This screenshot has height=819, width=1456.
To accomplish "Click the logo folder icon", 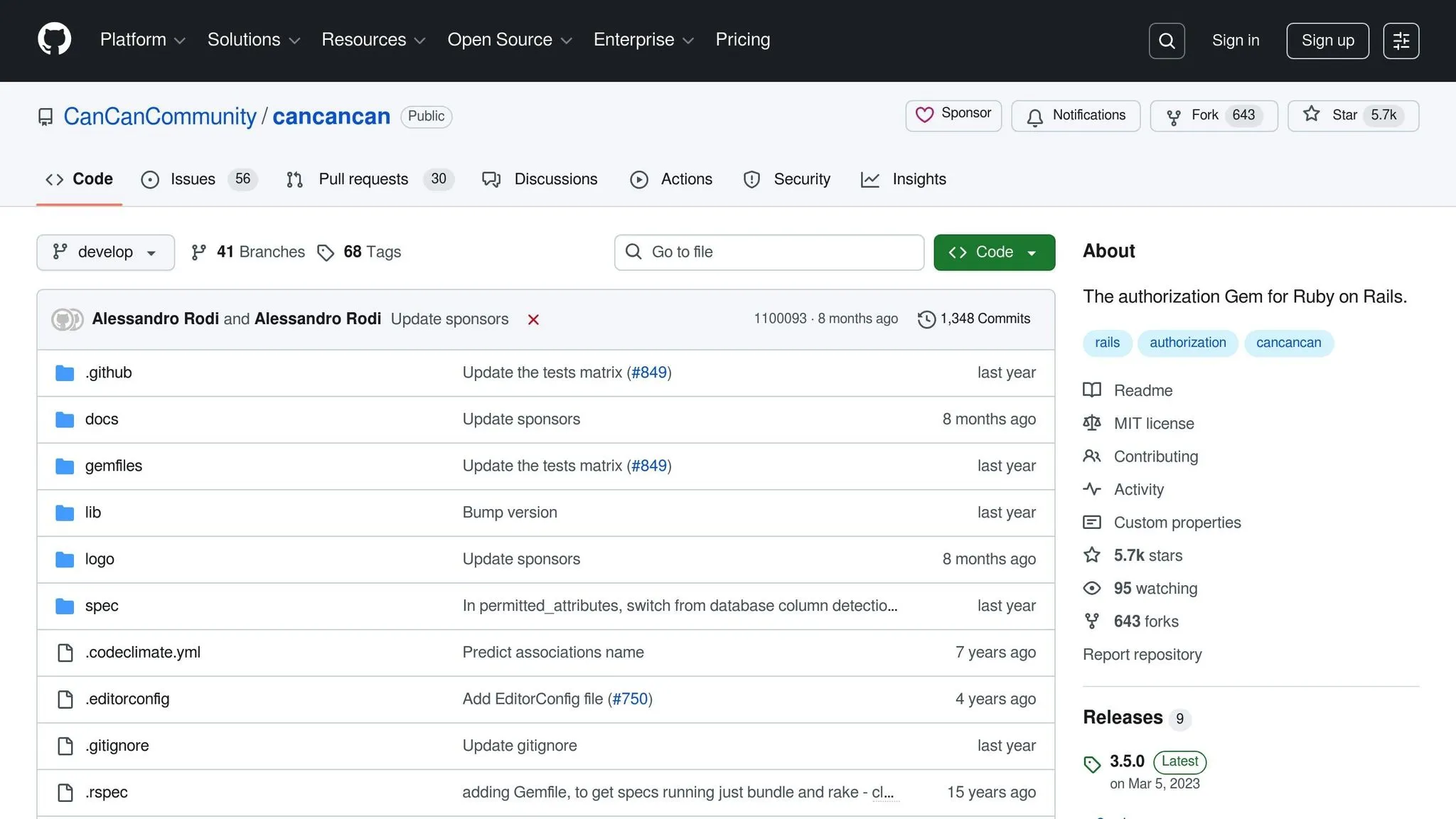I will (65, 560).
